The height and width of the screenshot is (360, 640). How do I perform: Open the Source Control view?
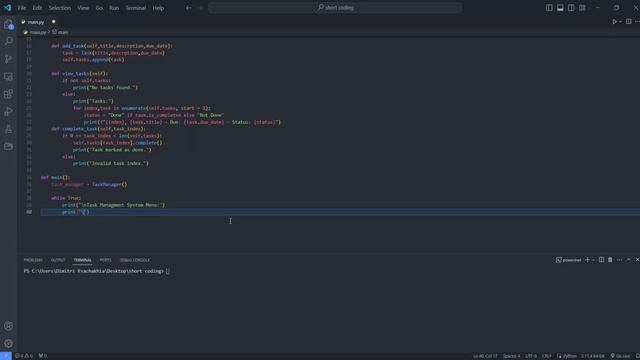tap(9, 59)
